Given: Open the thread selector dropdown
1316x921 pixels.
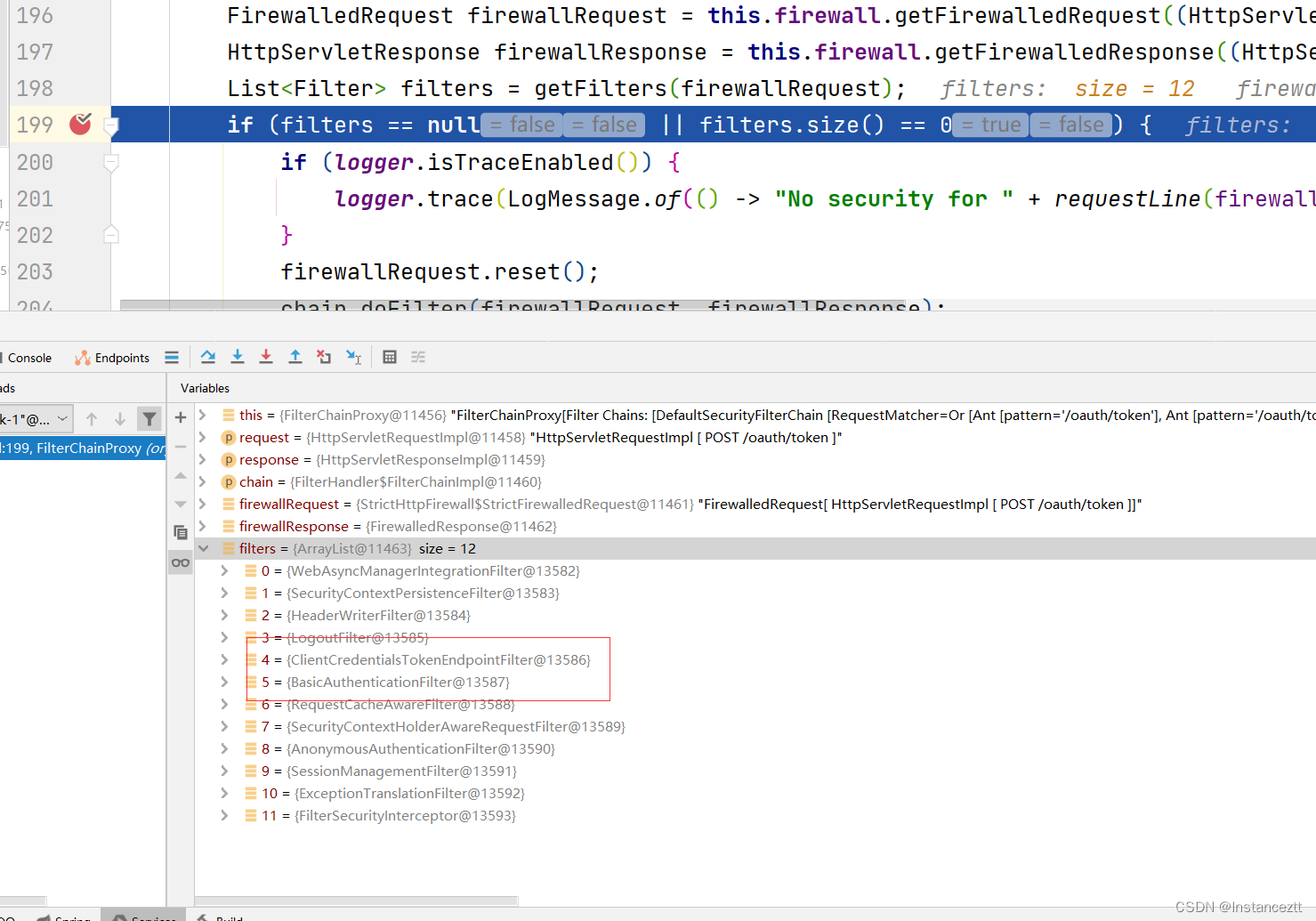Looking at the screenshot, I should [x=36, y=418].
